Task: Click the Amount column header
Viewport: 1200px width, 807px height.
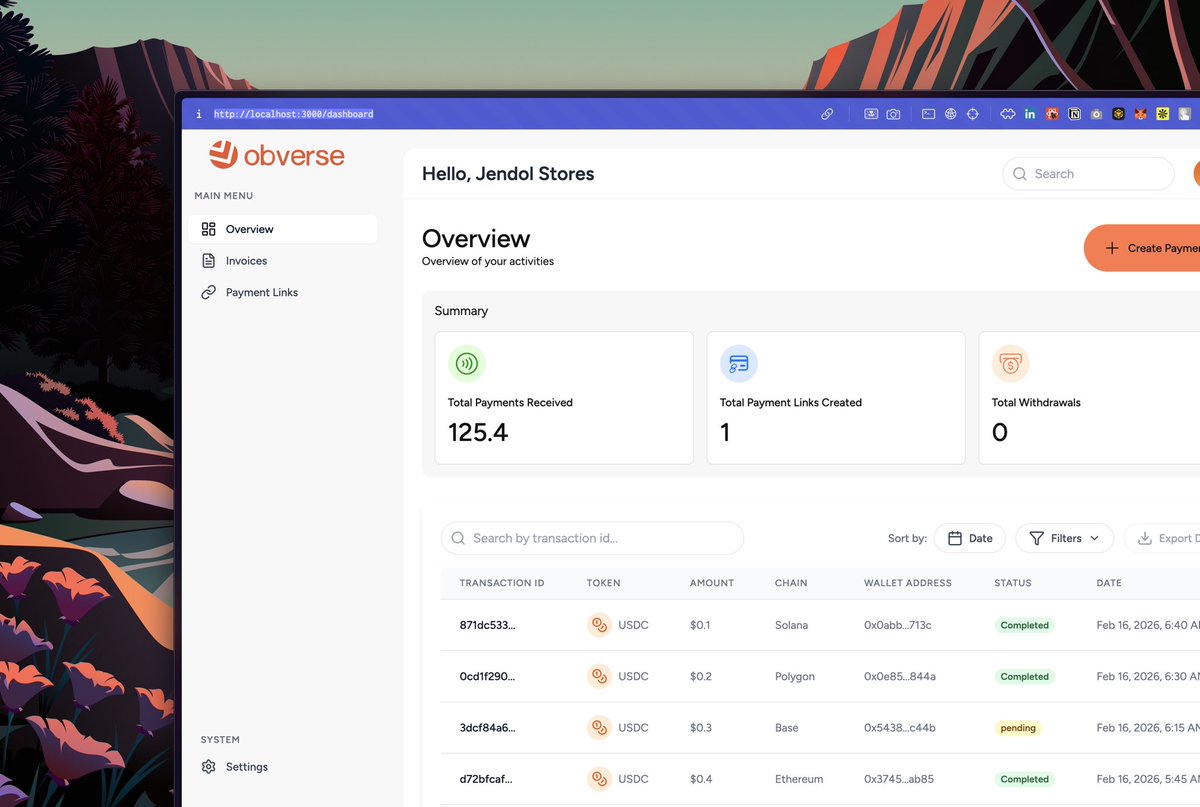Action: [x=712, y=583]
